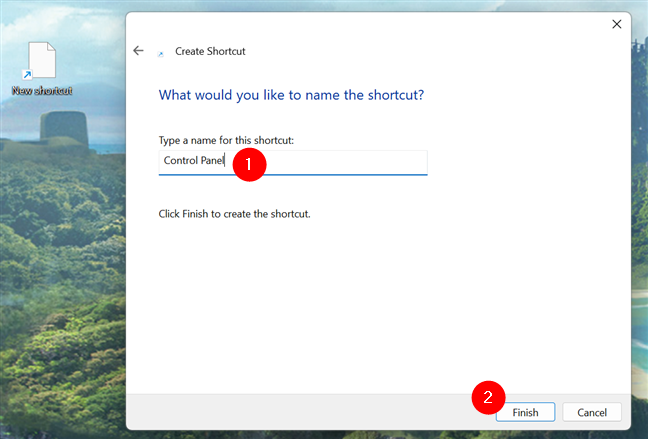Click the 'New shortcut' desktop label
The height and width of the screenshot is (439, 648).
coord(42,91)
